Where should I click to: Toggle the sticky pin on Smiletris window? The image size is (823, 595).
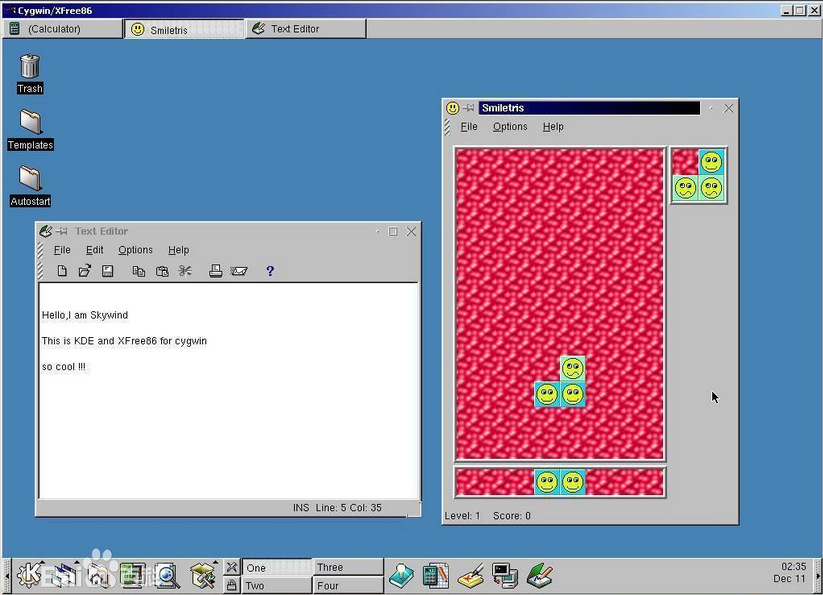468,108
